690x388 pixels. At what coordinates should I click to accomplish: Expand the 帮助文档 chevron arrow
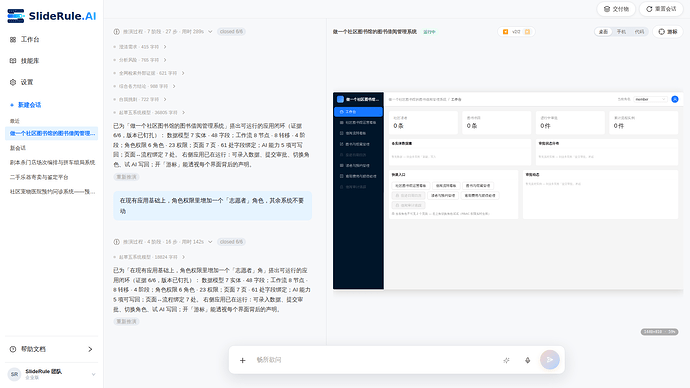(90, 349)
